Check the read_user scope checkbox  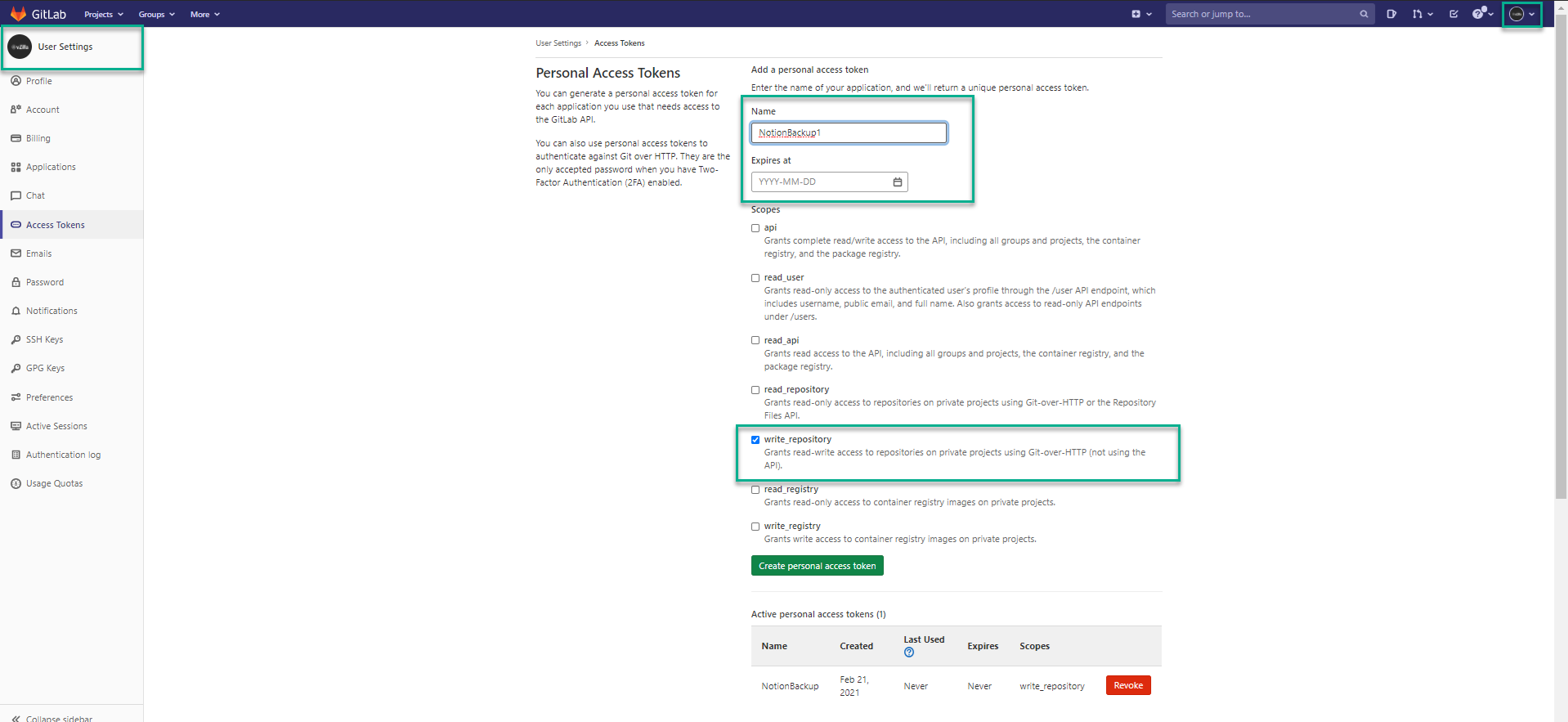pos(755,278)
